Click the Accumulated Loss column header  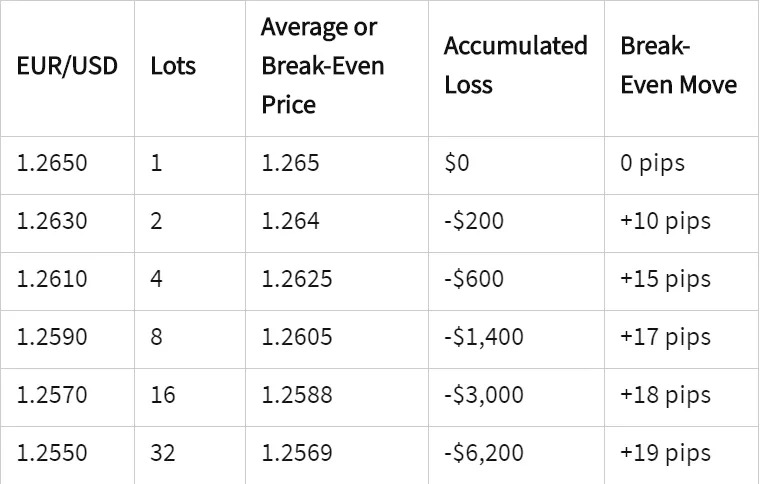515,66
